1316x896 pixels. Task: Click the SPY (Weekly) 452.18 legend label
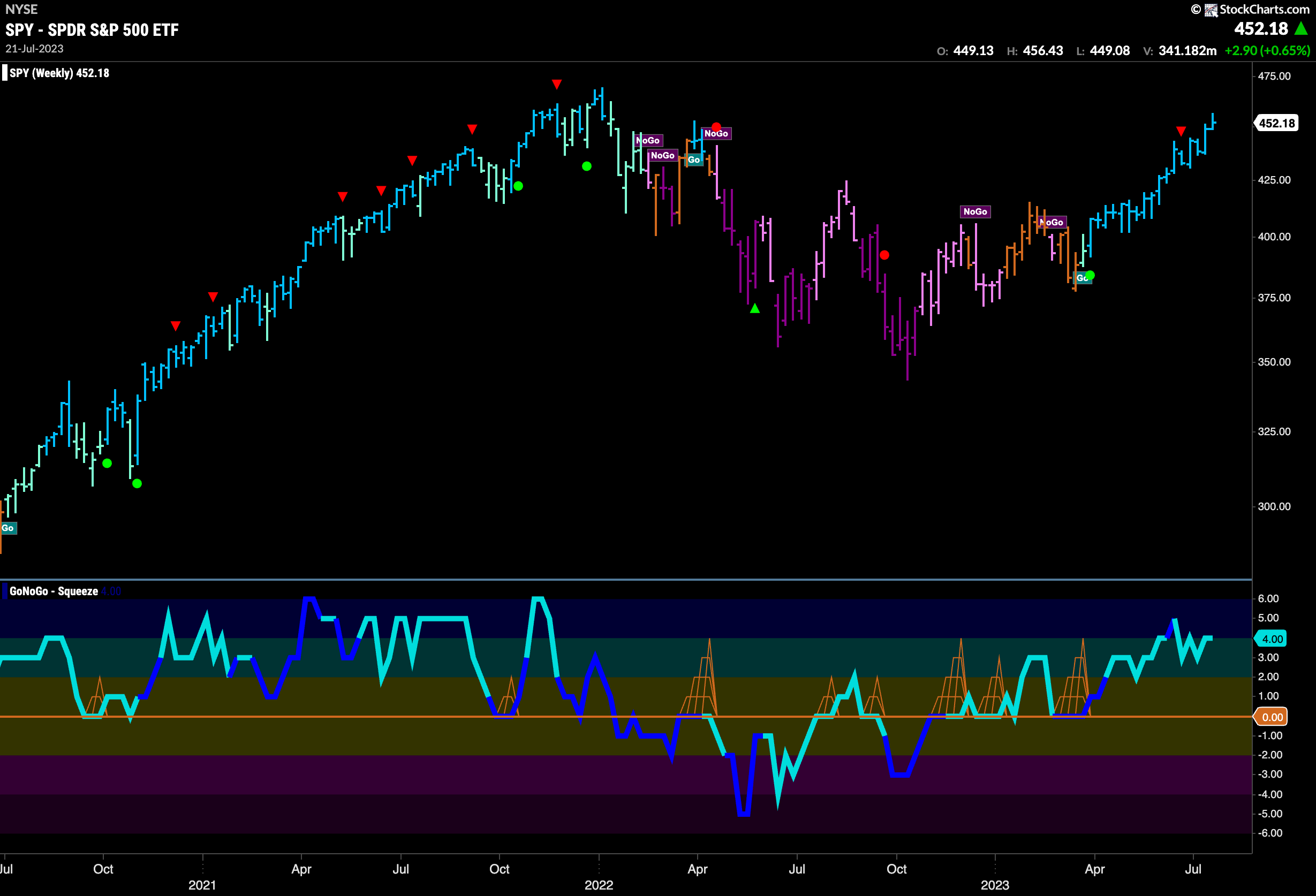59,73
